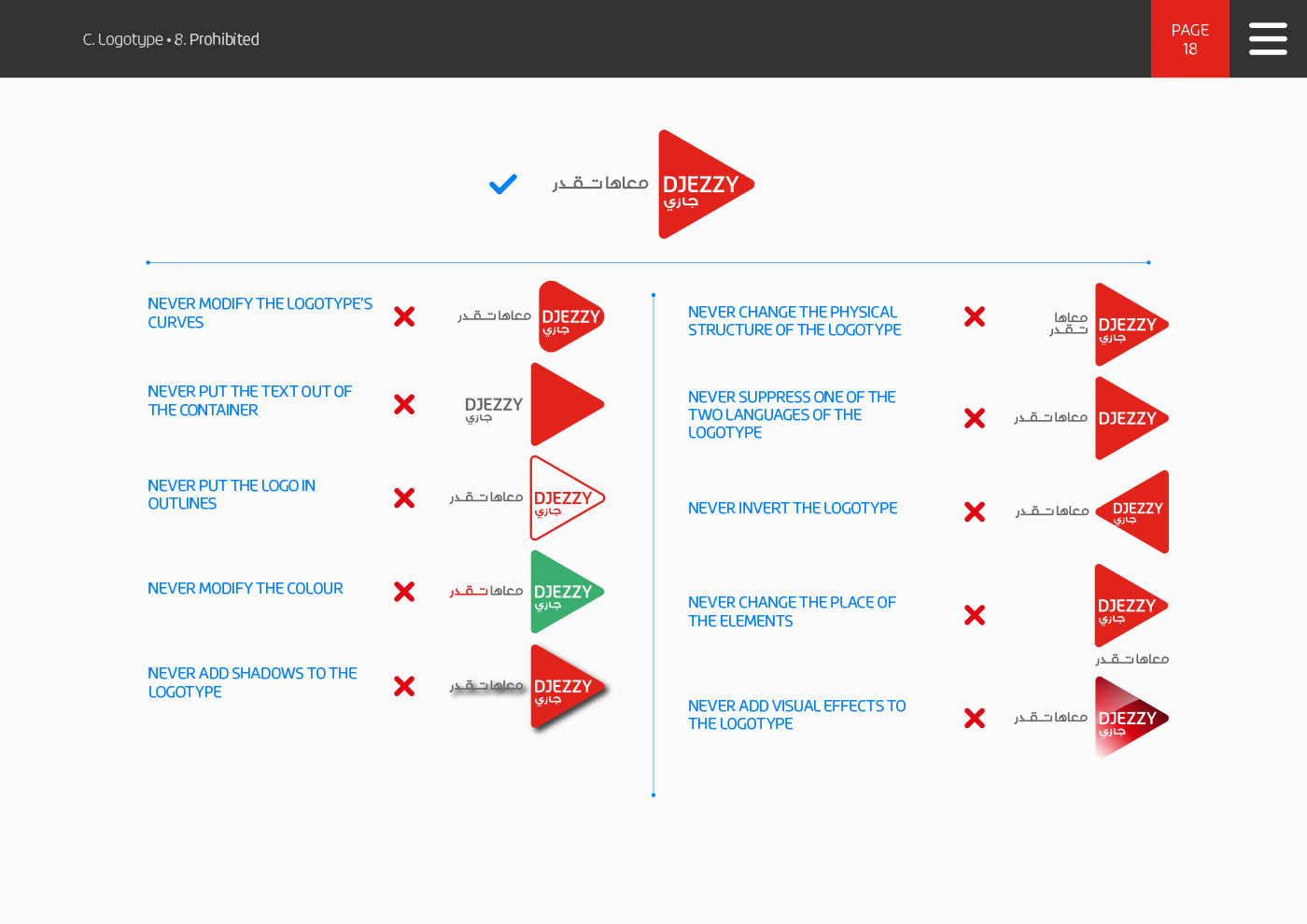Select the green Djezzy logo example
This screenshot has height=924, width=1307.
coord(567,592)
